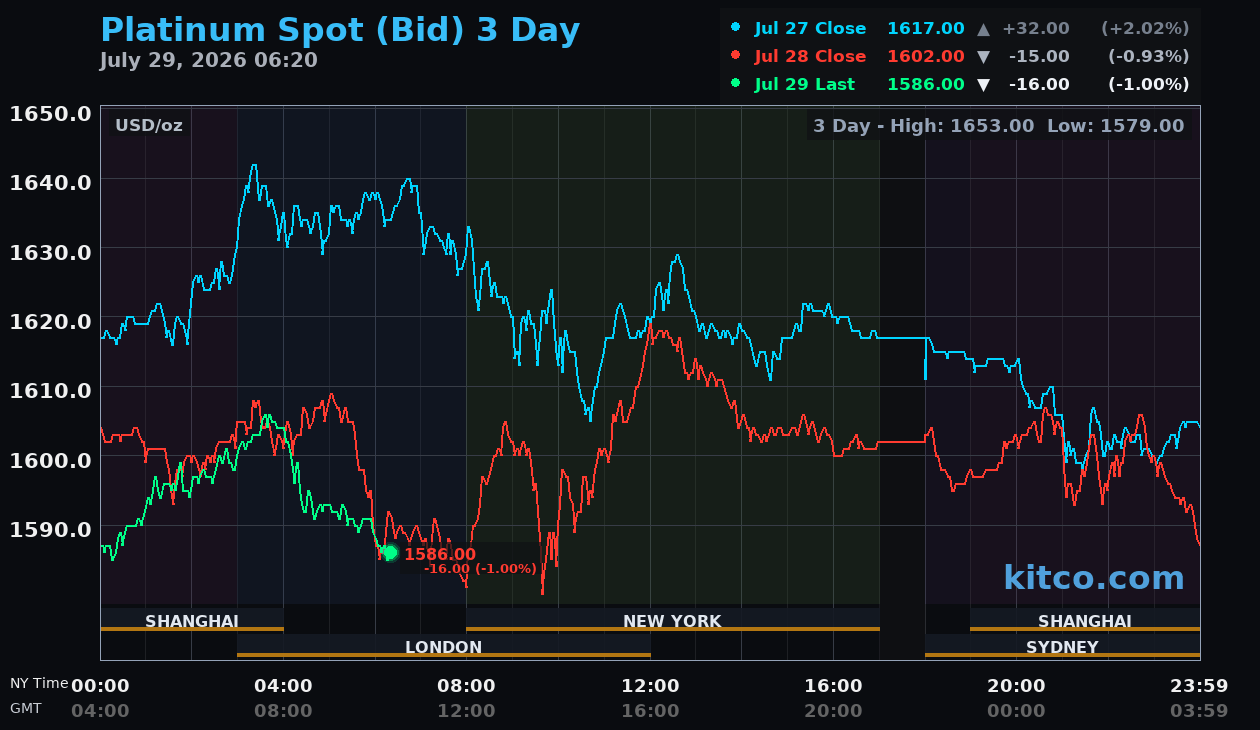This screenshot has height=730, width=1260.
Task: Click the 08:00 NY time tick
Action: pos(466,686)
